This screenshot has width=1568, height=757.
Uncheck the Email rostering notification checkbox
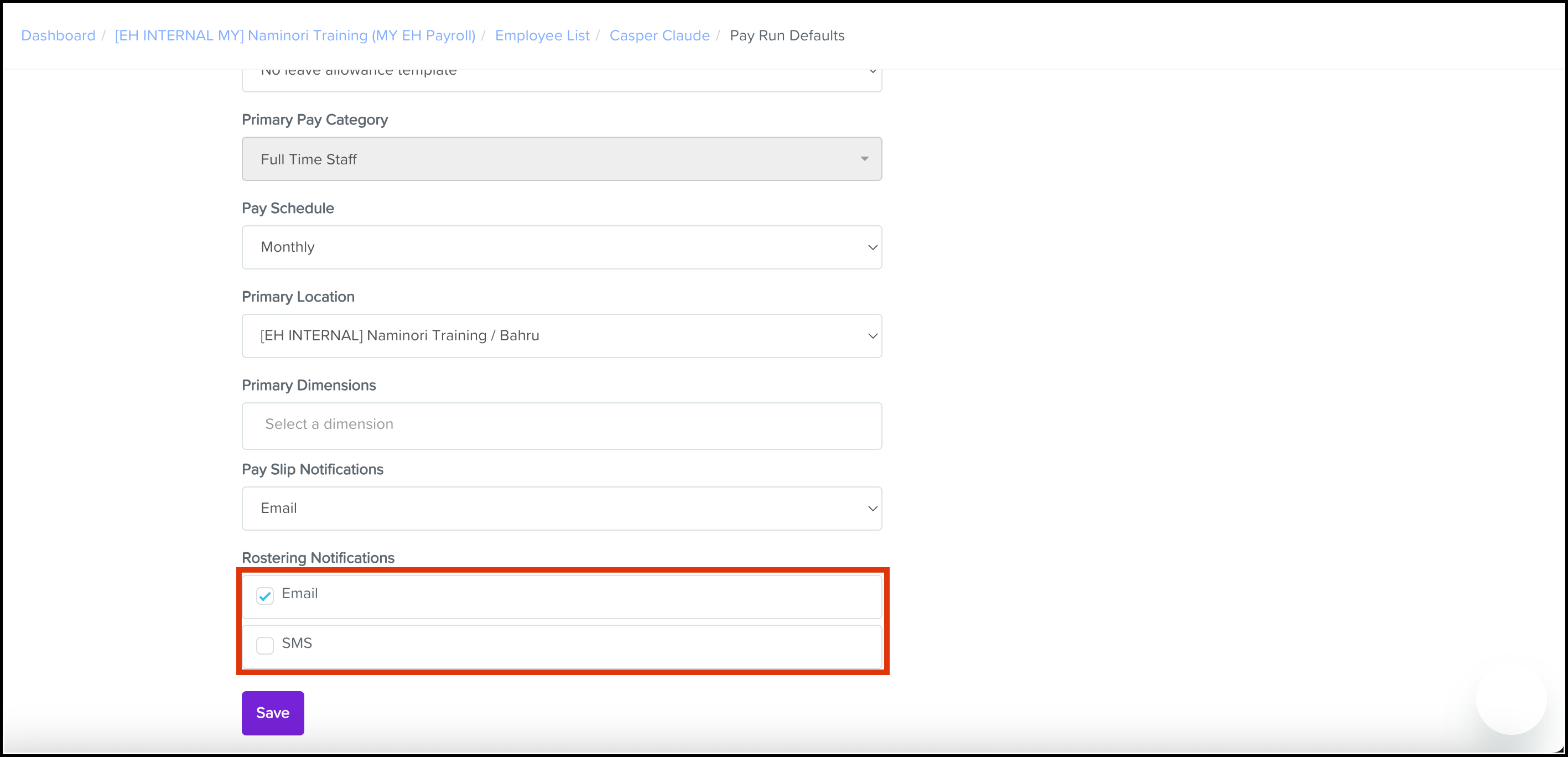coord(265,595)
